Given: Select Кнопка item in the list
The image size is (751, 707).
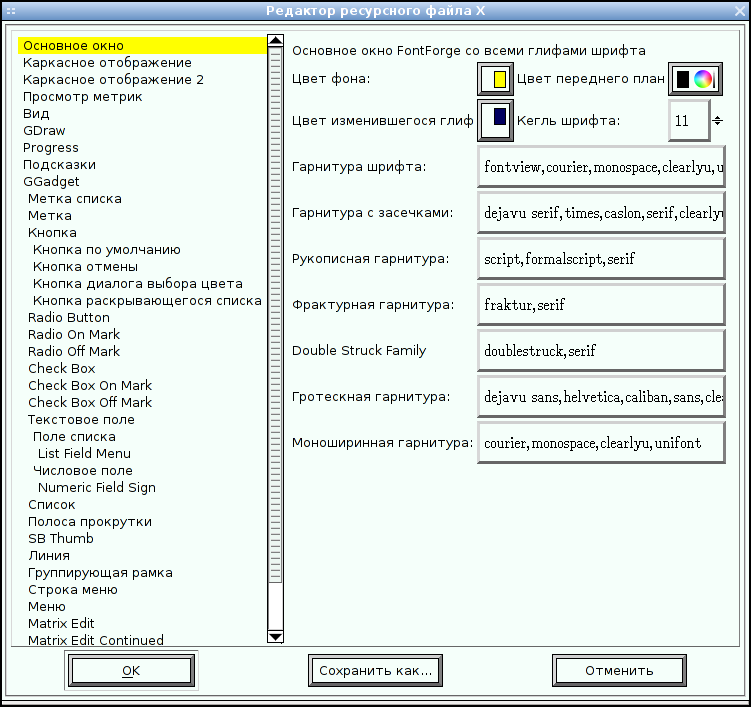Looking at the screenshot, I should tap(52, 233).
